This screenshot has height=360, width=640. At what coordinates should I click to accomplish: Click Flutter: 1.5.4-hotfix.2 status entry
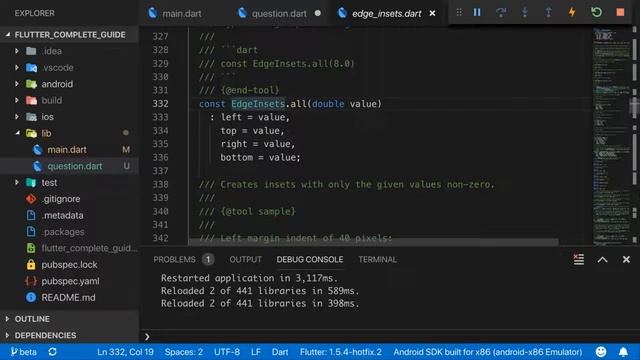coord(341,352)
